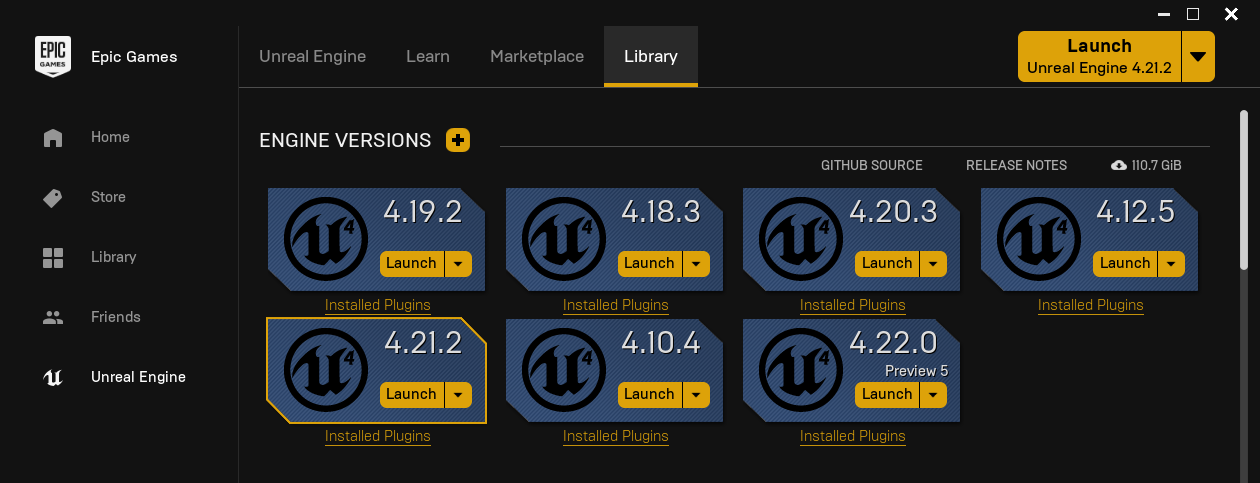
Task: Click the Unreal logo on the 4.19.2 card
Action: [325, 239]
